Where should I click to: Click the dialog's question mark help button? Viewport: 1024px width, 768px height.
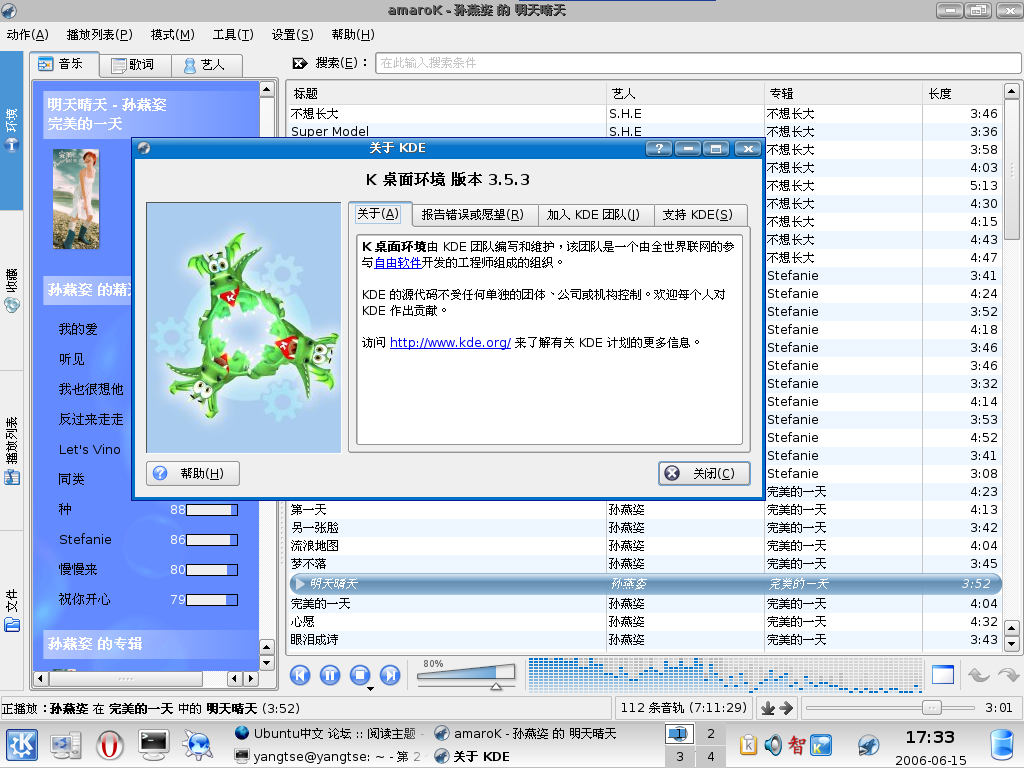pos(659,149)
